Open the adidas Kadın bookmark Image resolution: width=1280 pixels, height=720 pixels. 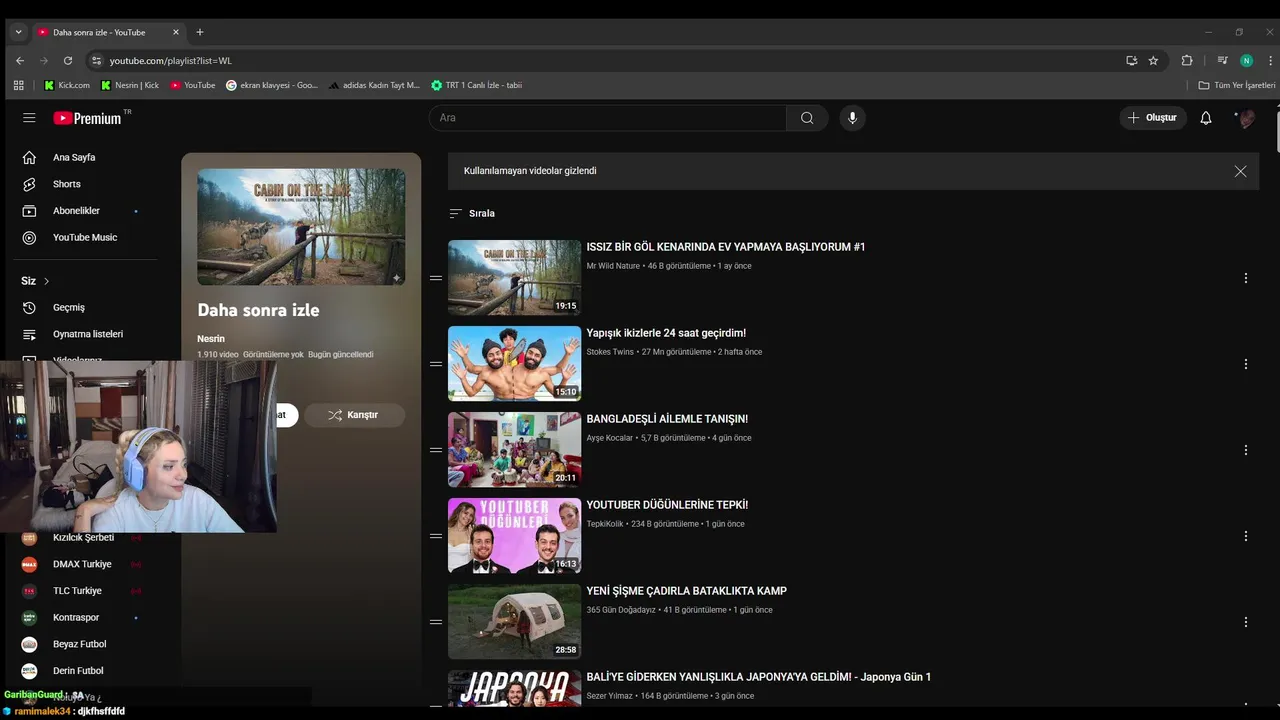[375, 85]
